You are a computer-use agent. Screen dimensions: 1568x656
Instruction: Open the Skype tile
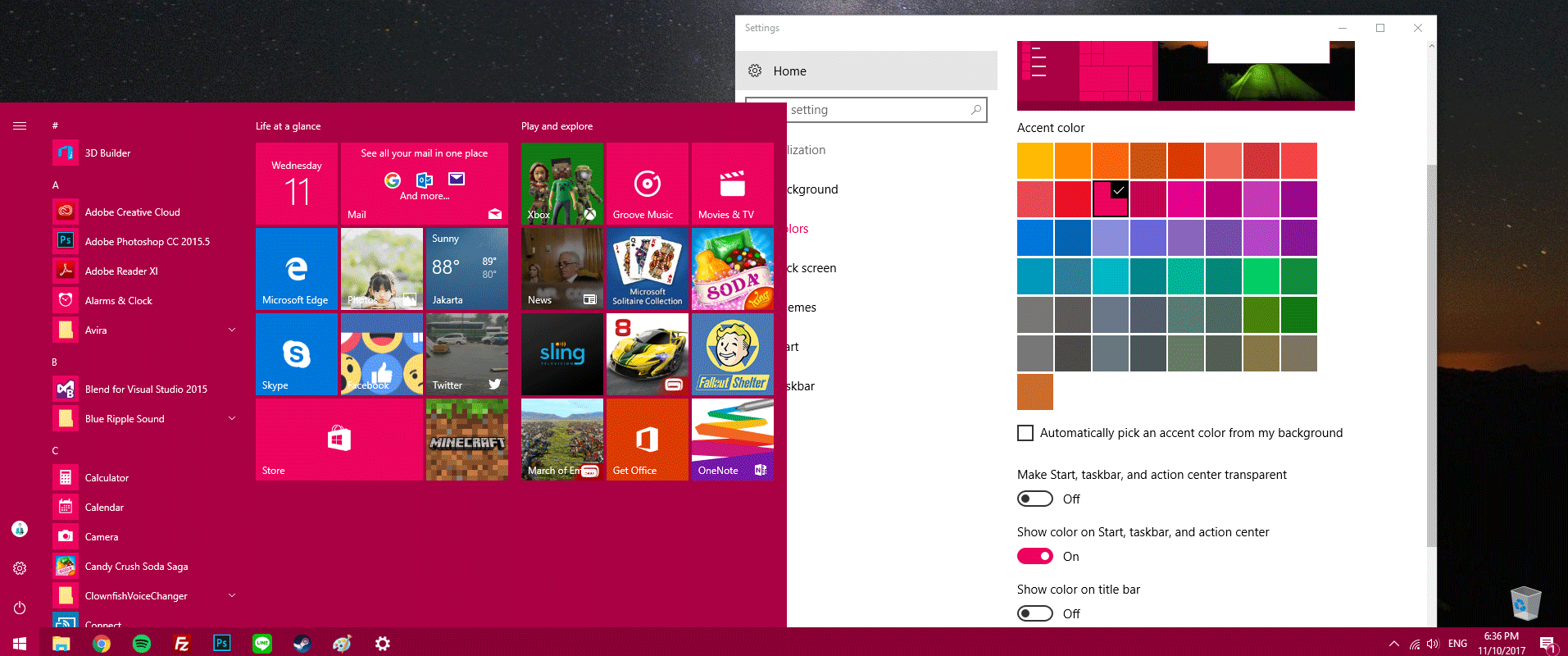[x=297, y=354]
